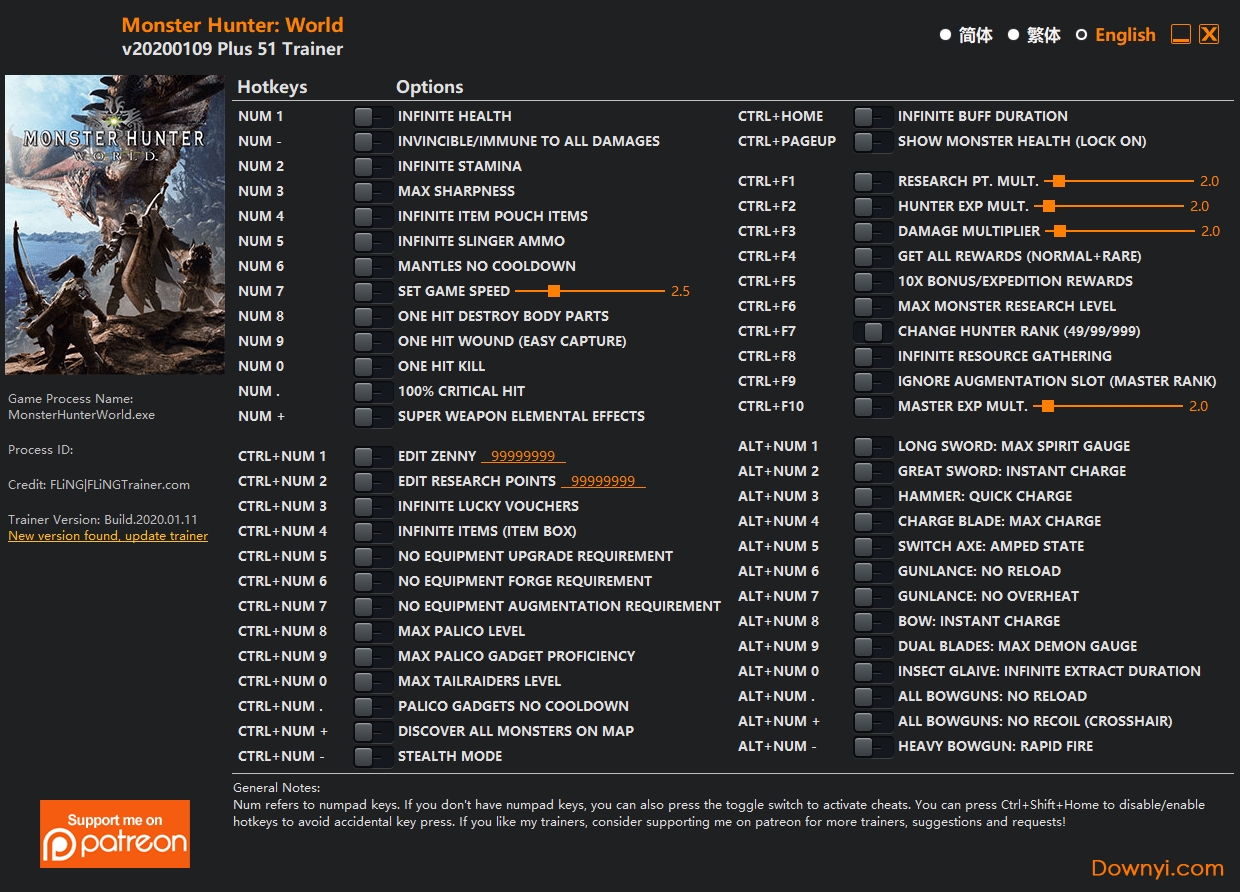Open the 'New version found, update trainer' link
The width and height of the screenshot is (1240, 892).
108,536
